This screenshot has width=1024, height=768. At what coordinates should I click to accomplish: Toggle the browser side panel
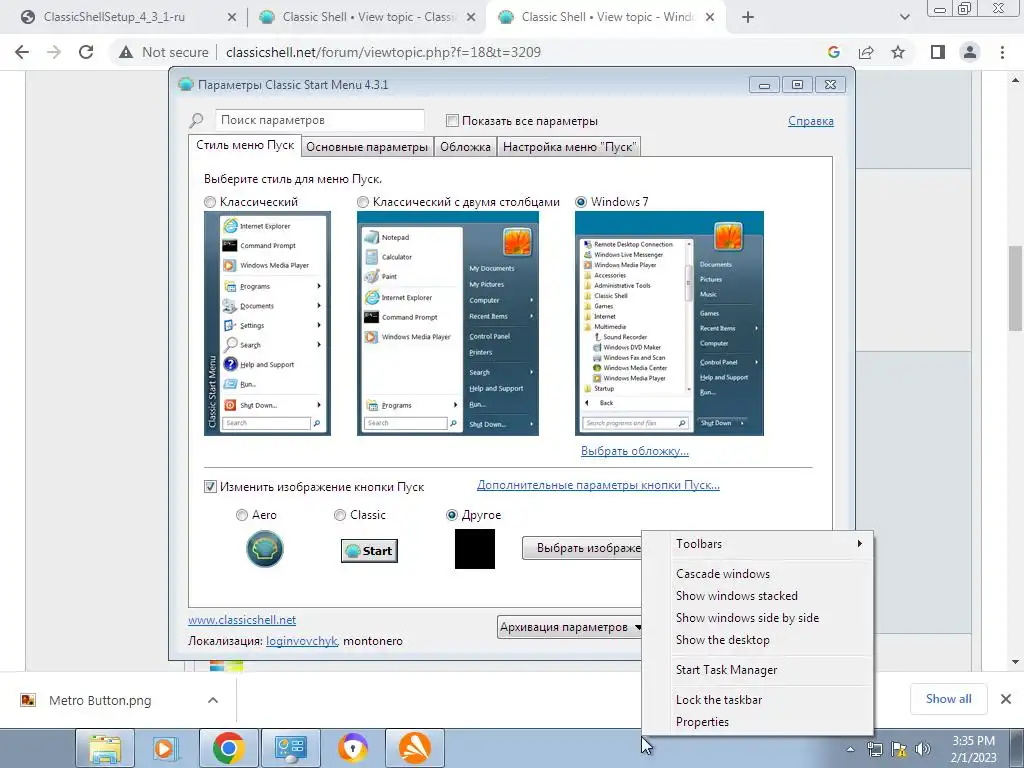pos(938,52)
